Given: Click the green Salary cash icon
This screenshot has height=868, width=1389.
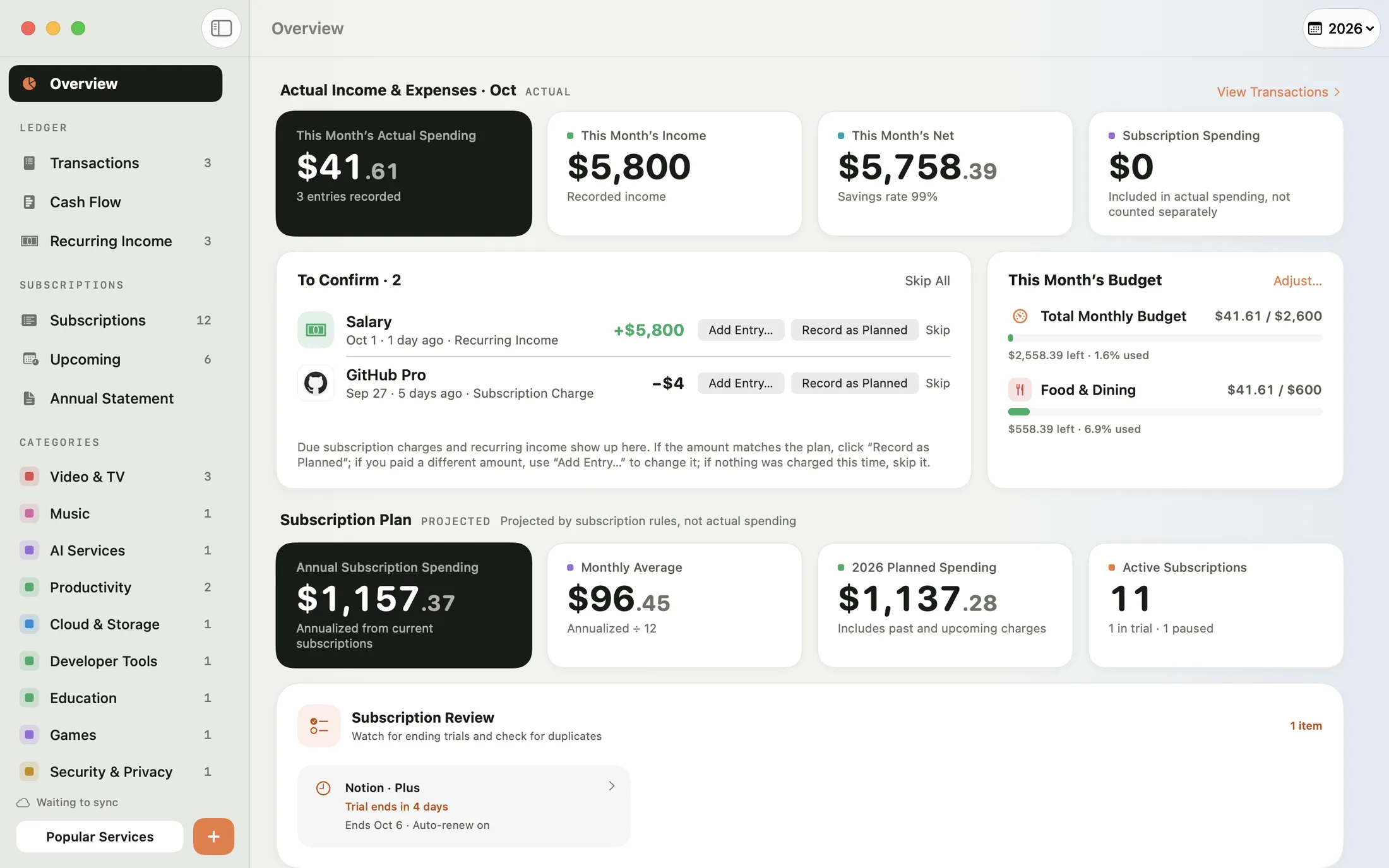Looking at the screenshot, I should point(316,330).
